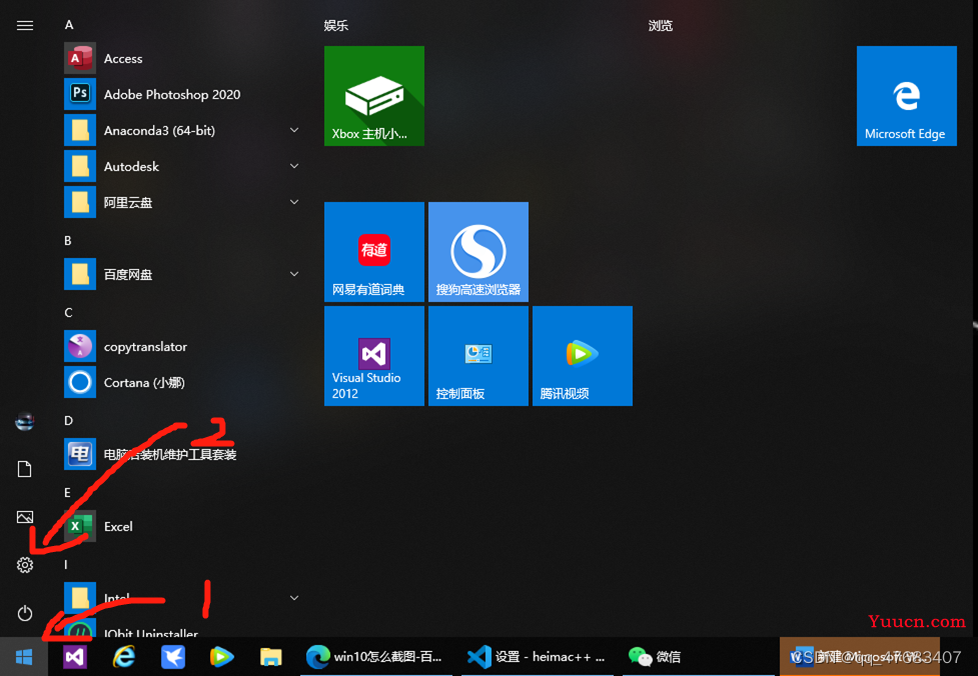
Task: Expand the Autodesk folder chevron
Action: click(x=294, y=167)
